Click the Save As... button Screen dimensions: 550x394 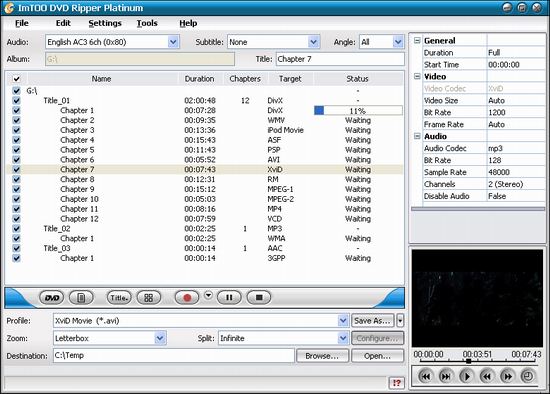[373, 321]
